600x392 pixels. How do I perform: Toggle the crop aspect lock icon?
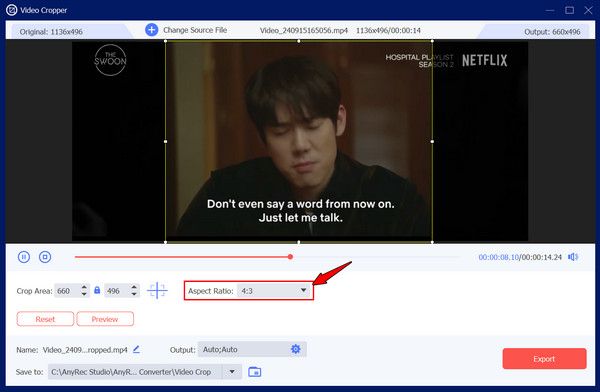pos(97,290)
